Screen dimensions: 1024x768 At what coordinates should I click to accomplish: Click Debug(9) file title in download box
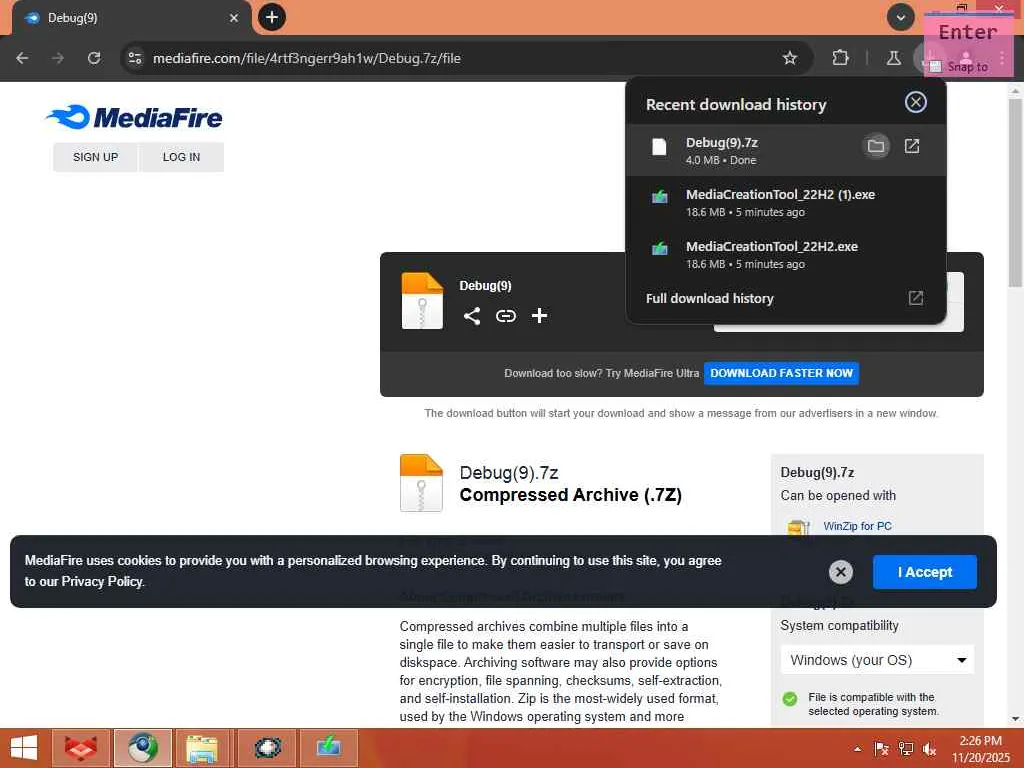coord(485,285)
